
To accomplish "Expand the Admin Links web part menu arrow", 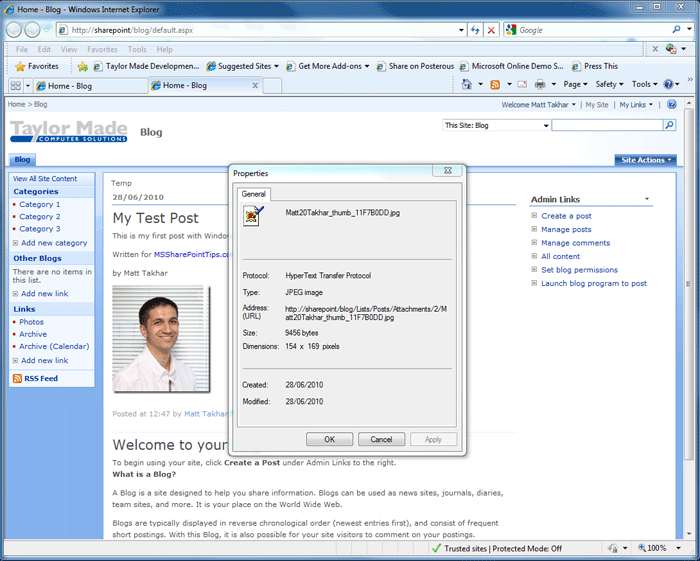I will pos(647,199).
